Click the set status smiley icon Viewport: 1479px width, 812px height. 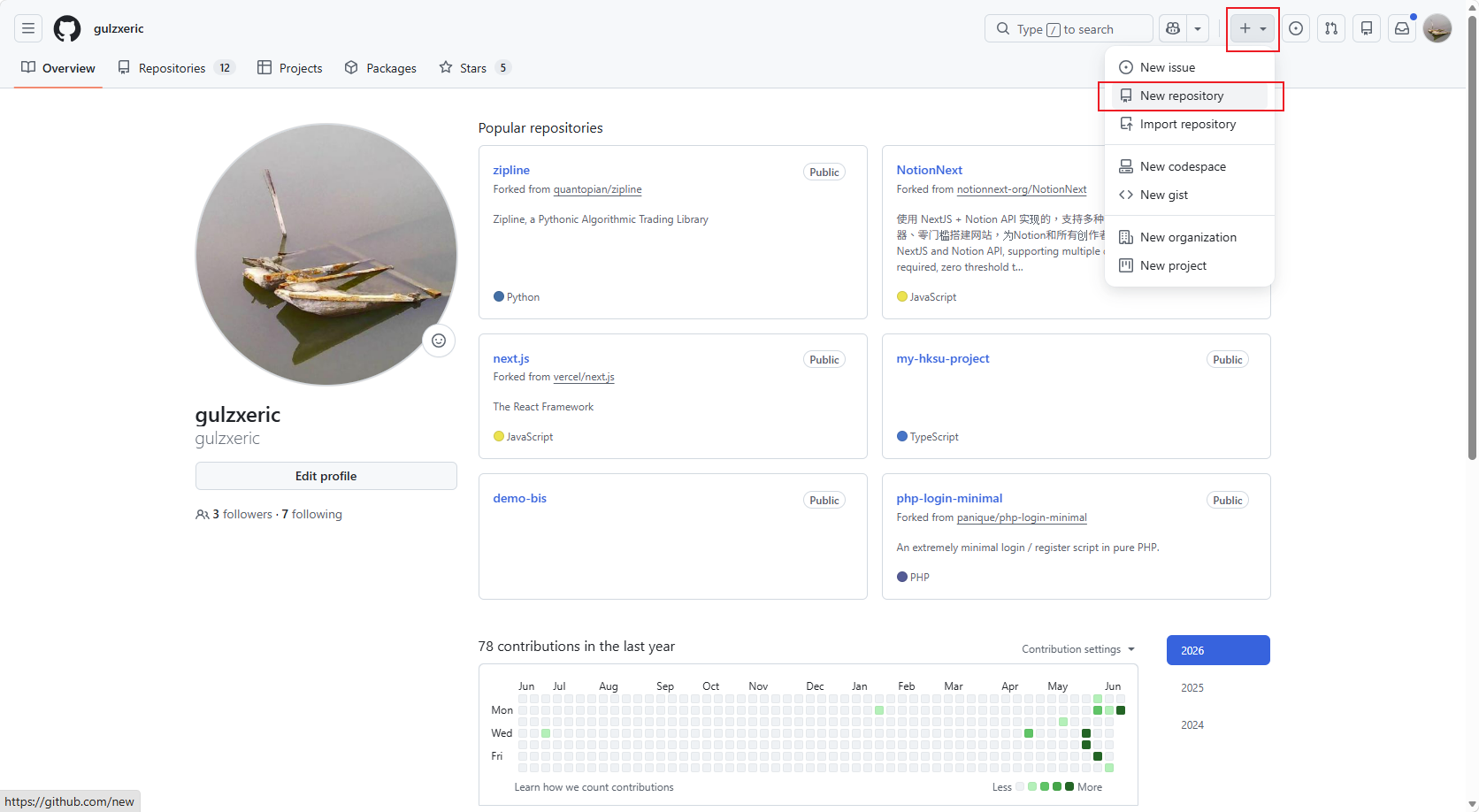439,341
